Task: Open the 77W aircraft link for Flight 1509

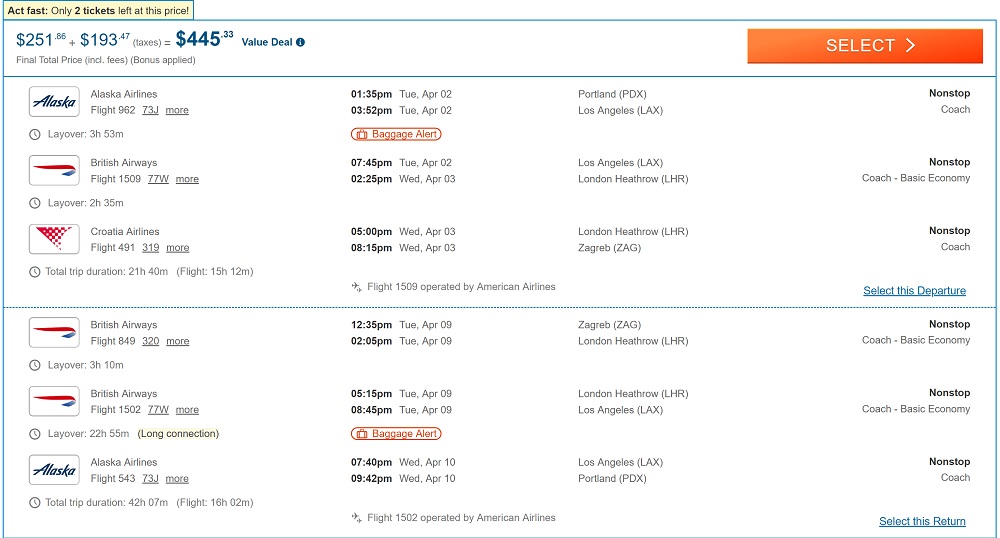Action: point(158,180)
